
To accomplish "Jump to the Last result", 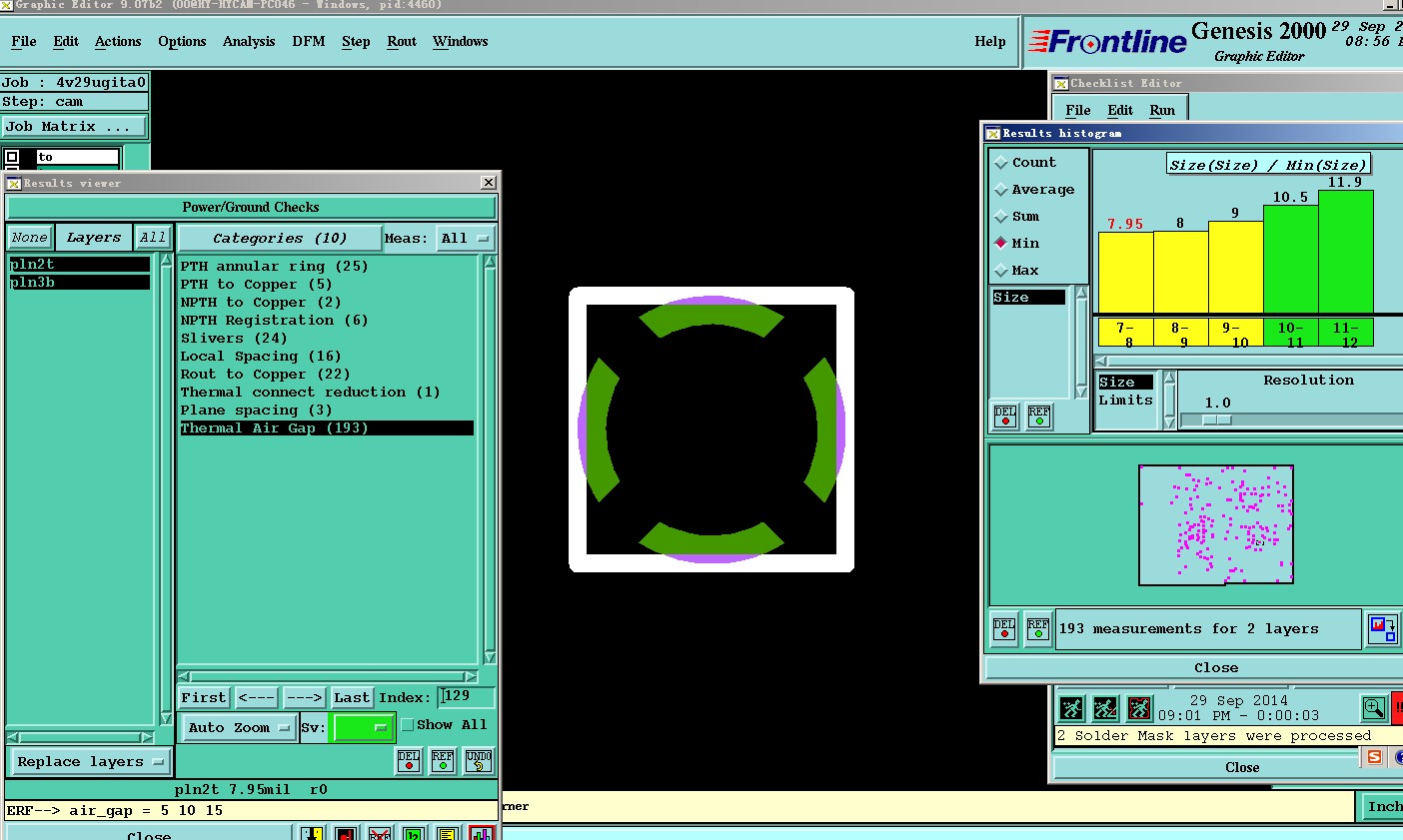I will pyautogui.click(x=352, y=698).
